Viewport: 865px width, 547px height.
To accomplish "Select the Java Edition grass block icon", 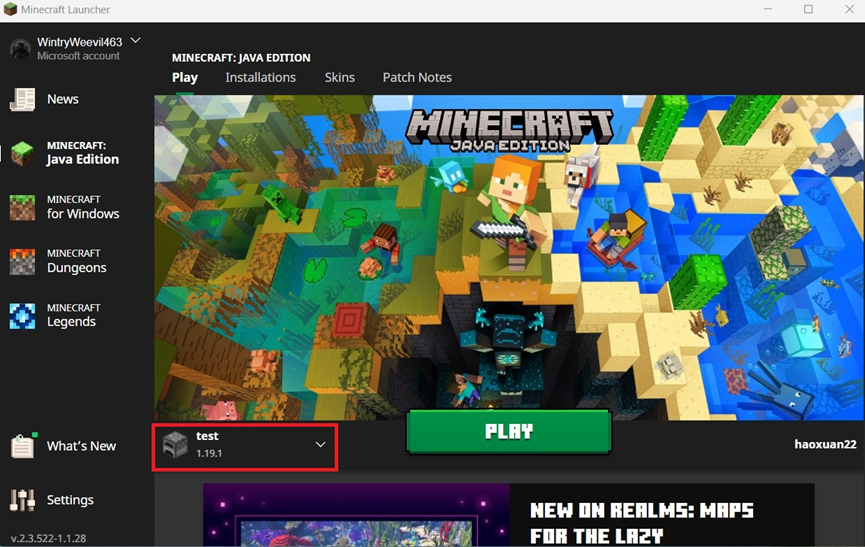I will [23, 153].
